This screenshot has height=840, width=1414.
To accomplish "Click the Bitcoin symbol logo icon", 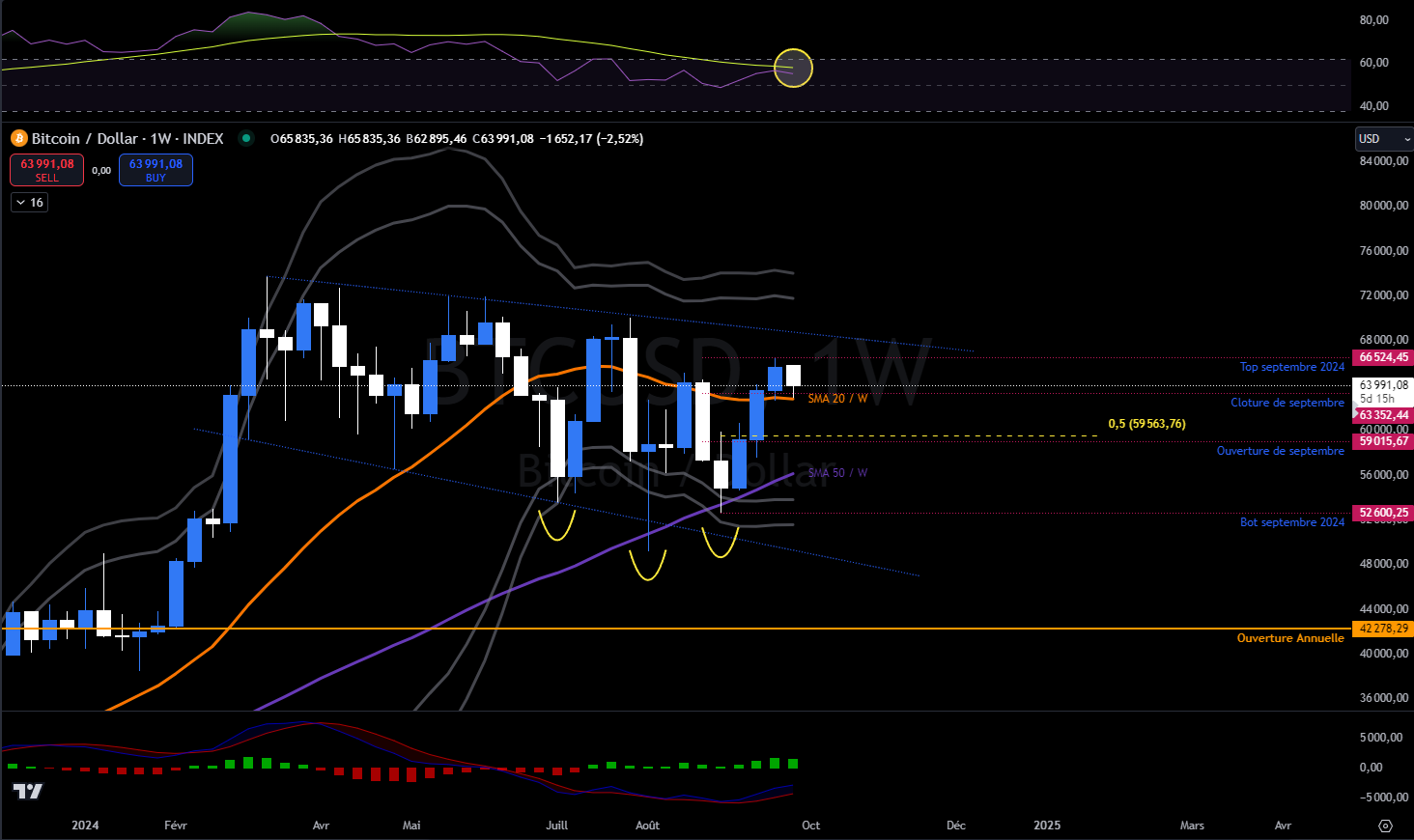I will coord(17,139).
